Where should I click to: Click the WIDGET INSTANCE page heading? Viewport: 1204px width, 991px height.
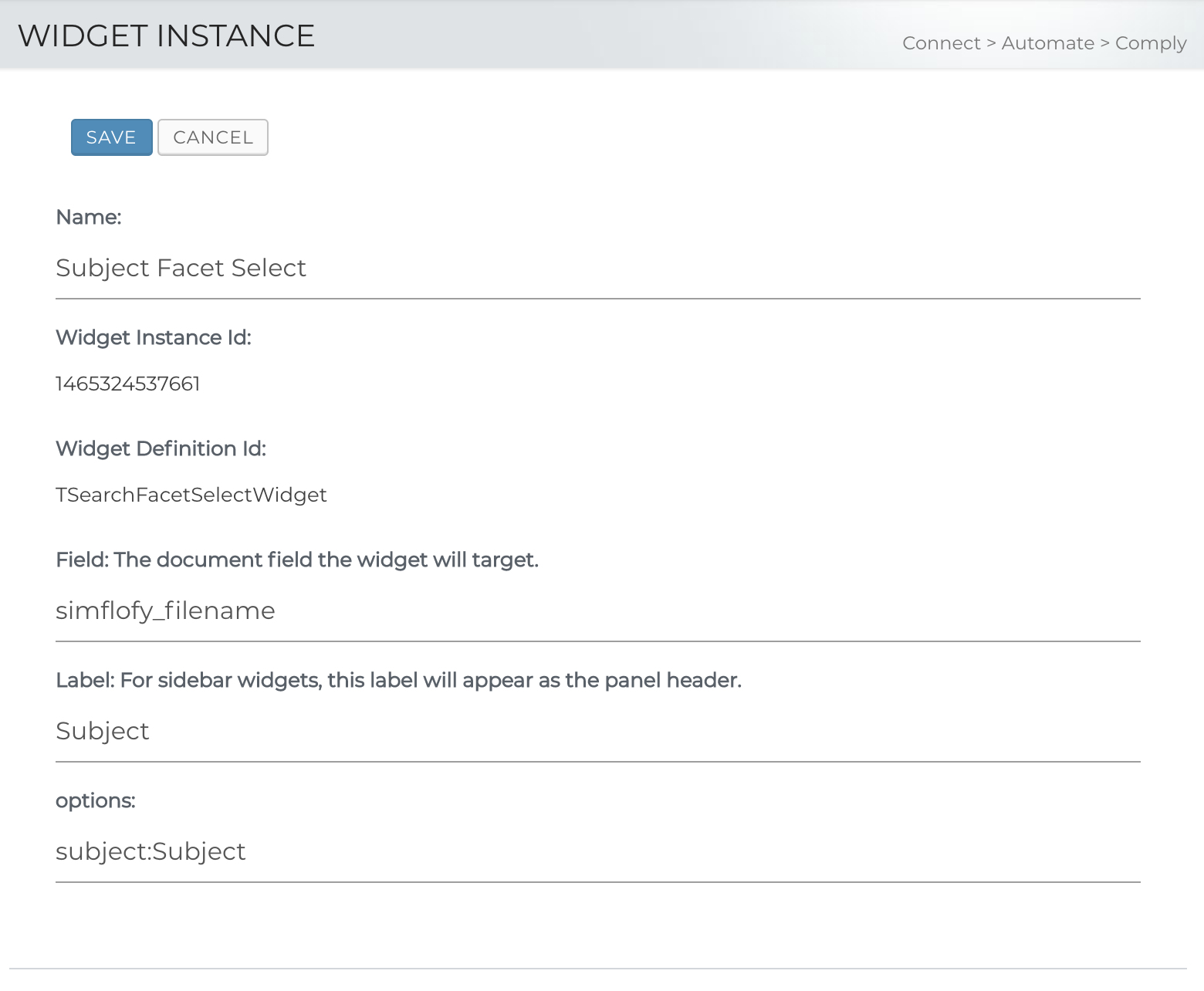pyautogui.click(x=166, y=36)
